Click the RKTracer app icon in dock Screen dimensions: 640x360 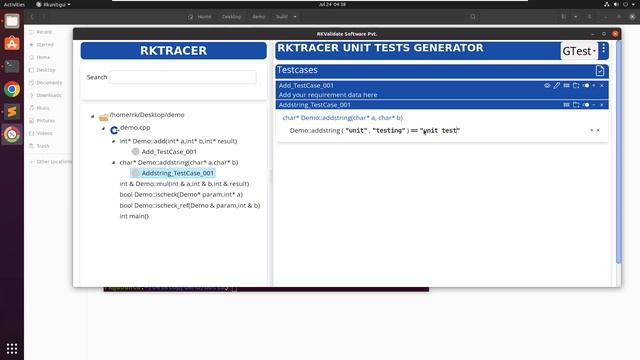tap(12, 134)
